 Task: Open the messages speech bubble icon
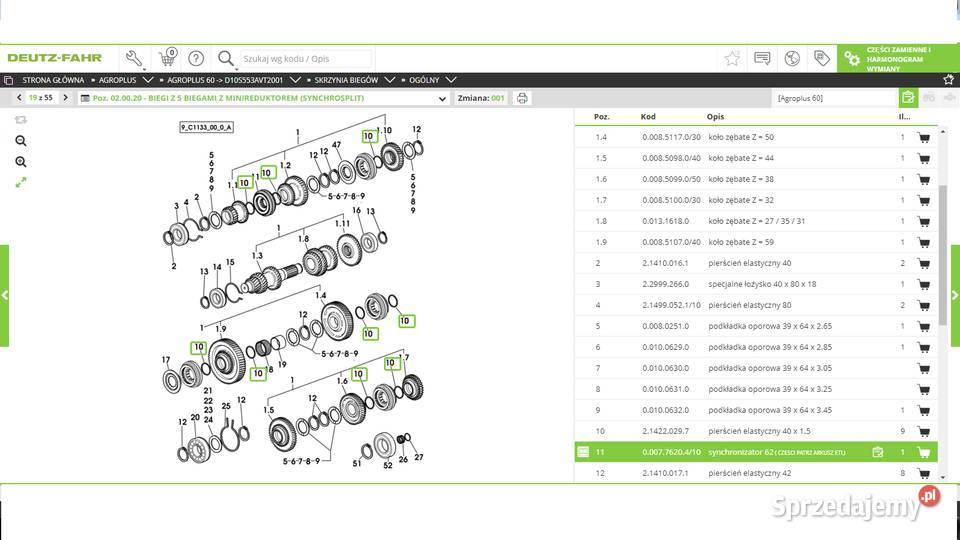pos(762,58)
